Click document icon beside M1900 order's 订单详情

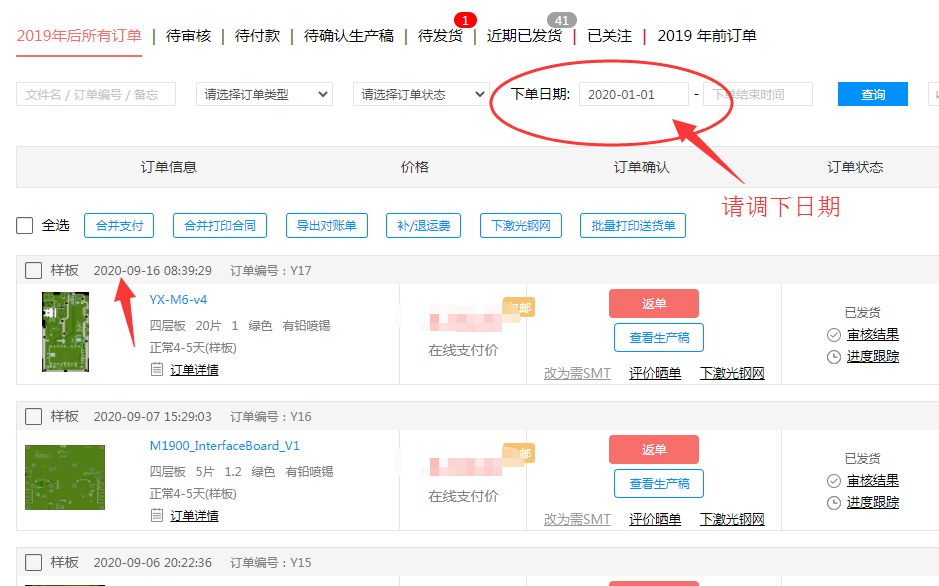tap(156, 516)
